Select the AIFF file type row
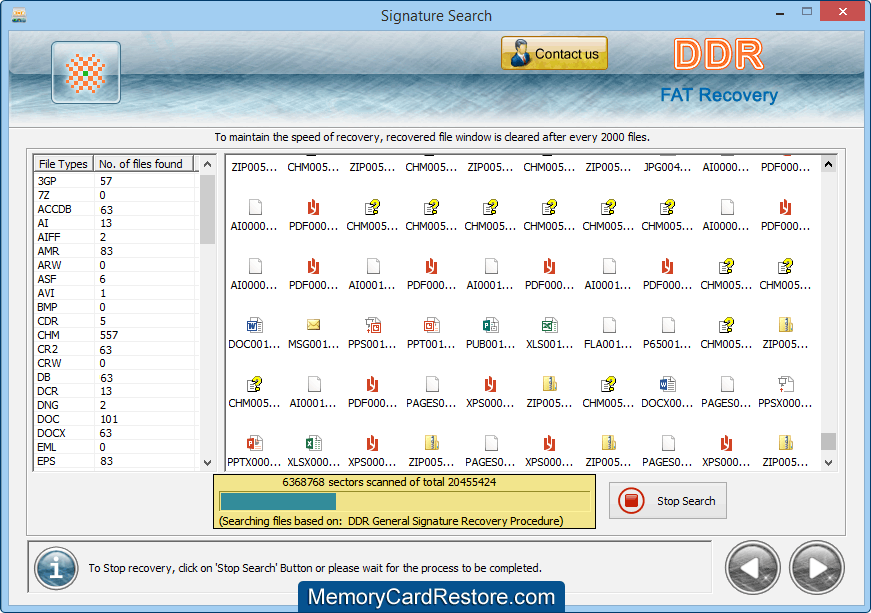Viewport: 871px width, 613px height. pyautogui.click(x=116, y=237)
